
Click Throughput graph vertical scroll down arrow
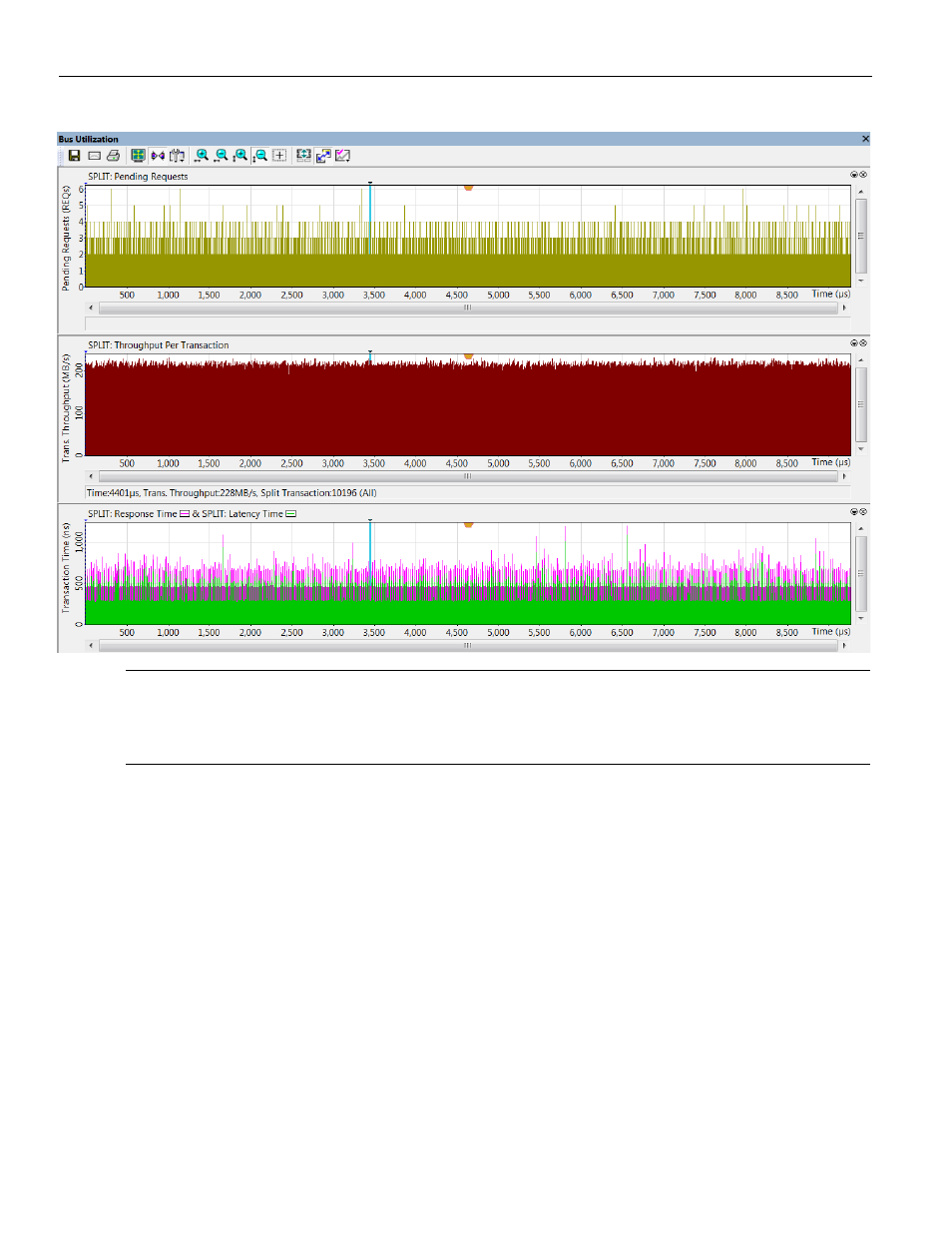click(861, 450)
